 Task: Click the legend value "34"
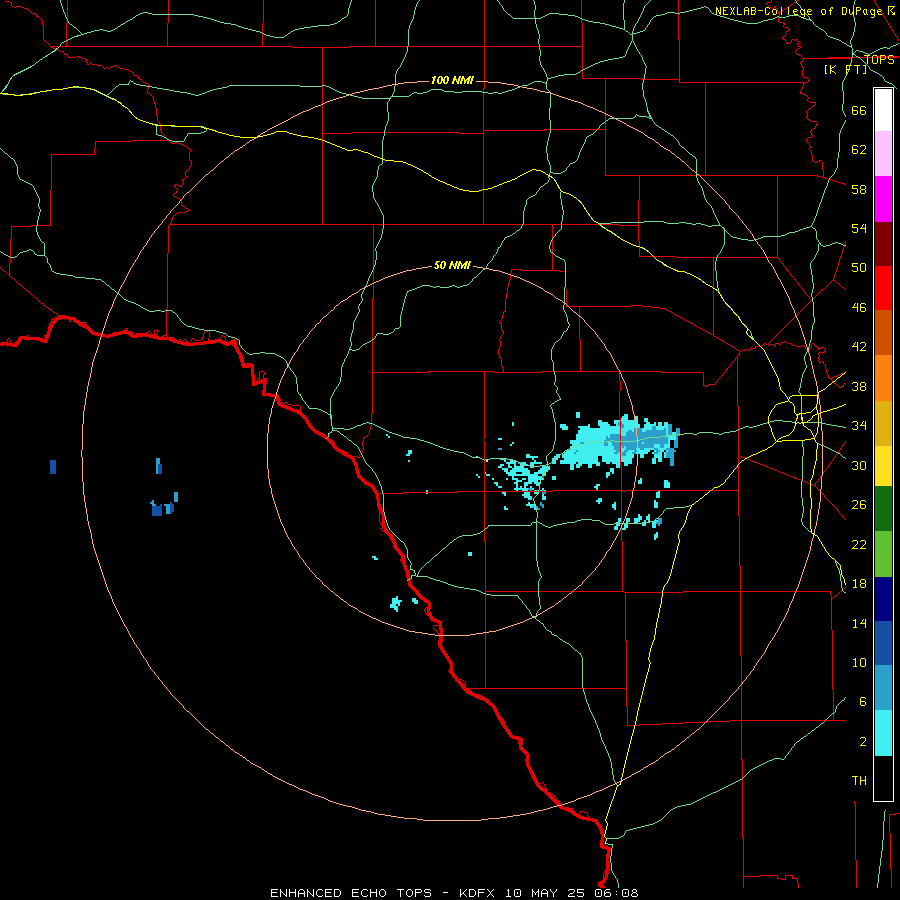click(x=859, y=426)
